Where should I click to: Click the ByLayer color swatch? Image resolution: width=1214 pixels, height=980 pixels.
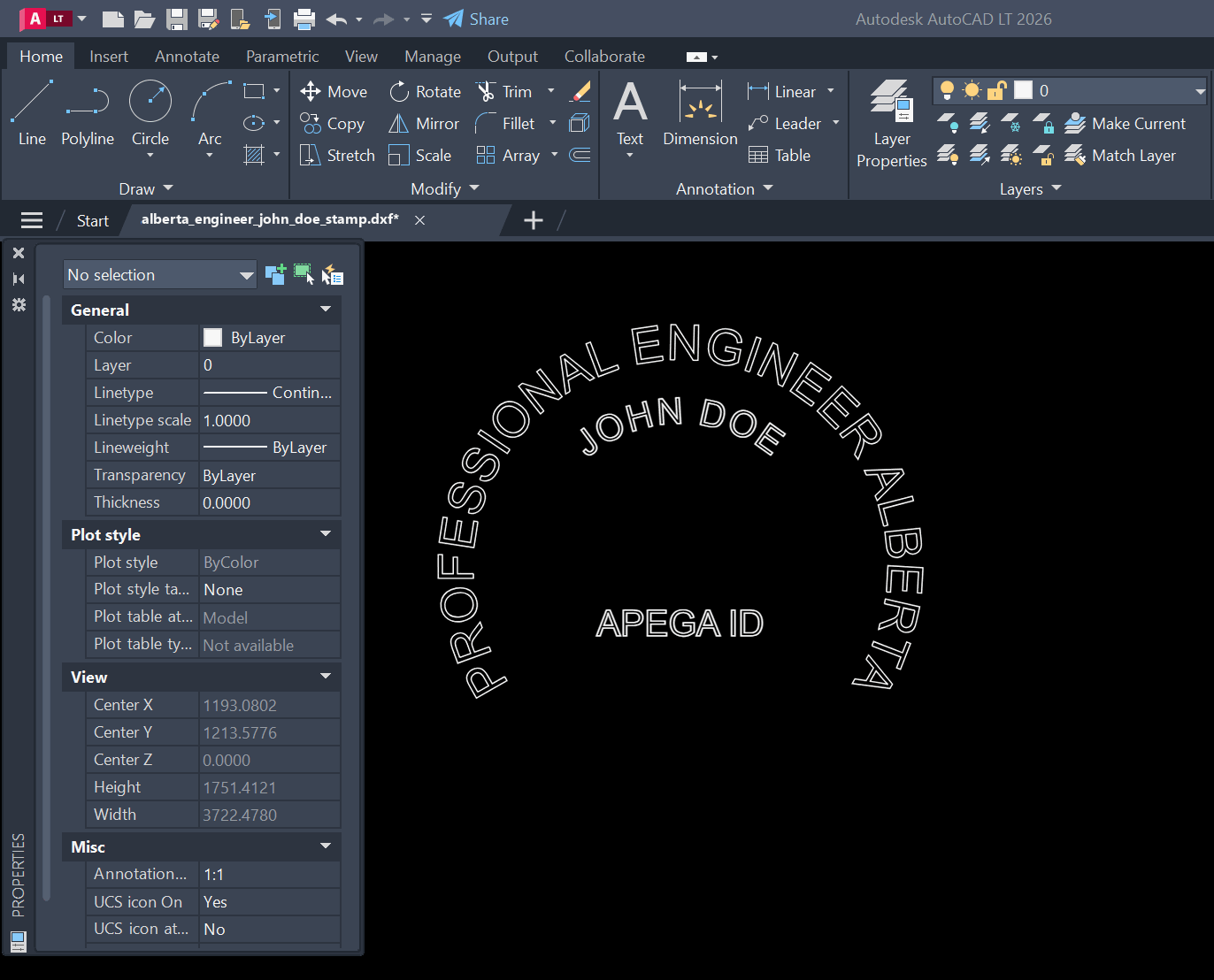213,338
